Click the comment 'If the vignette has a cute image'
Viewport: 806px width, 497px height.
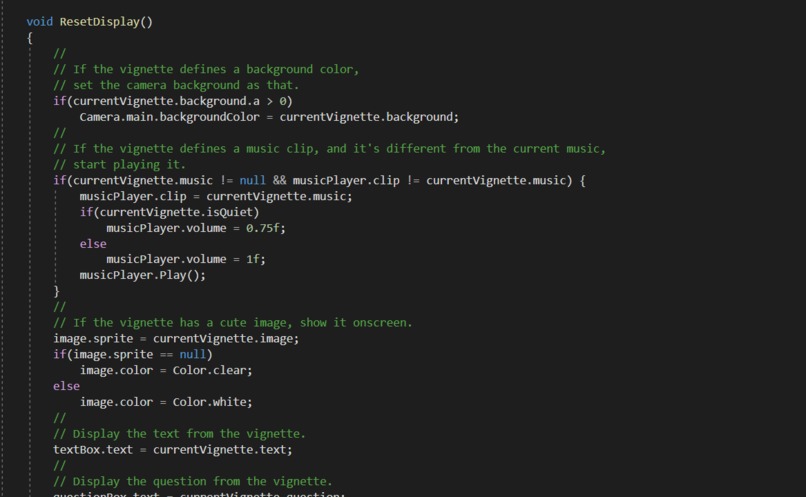pyautogui.click(x=233, y=323)
